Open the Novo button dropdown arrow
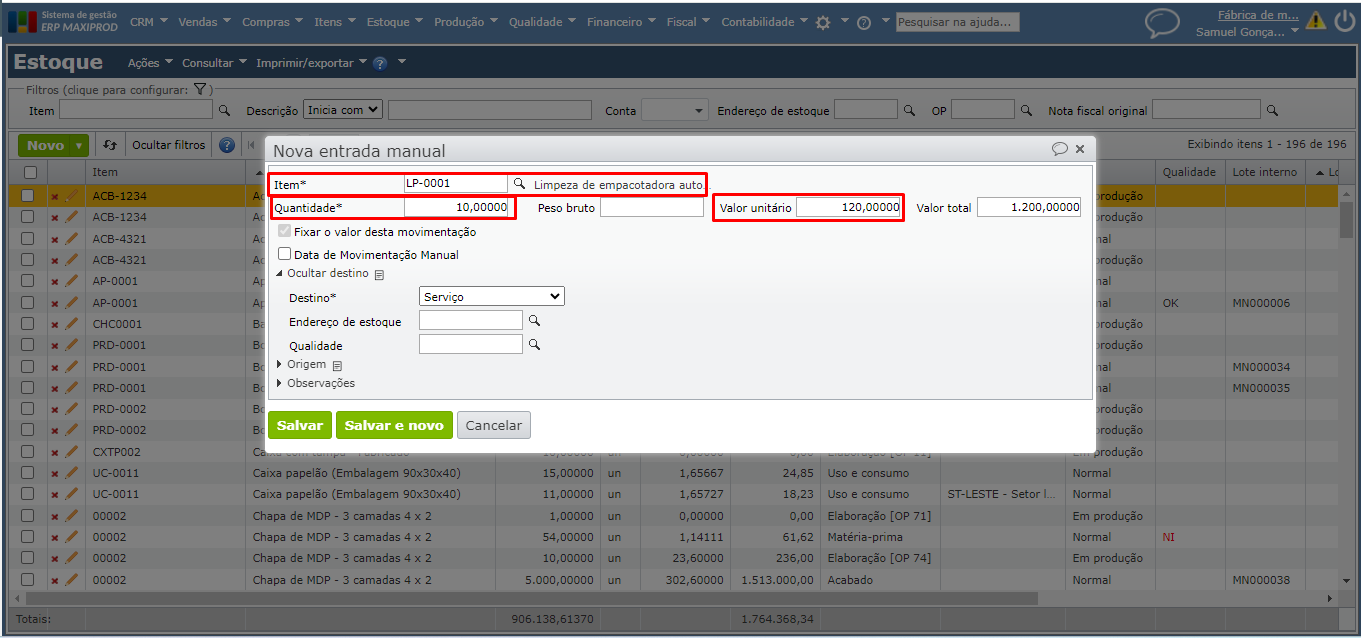The image size is (1361, 638). [x=79, y=146]
